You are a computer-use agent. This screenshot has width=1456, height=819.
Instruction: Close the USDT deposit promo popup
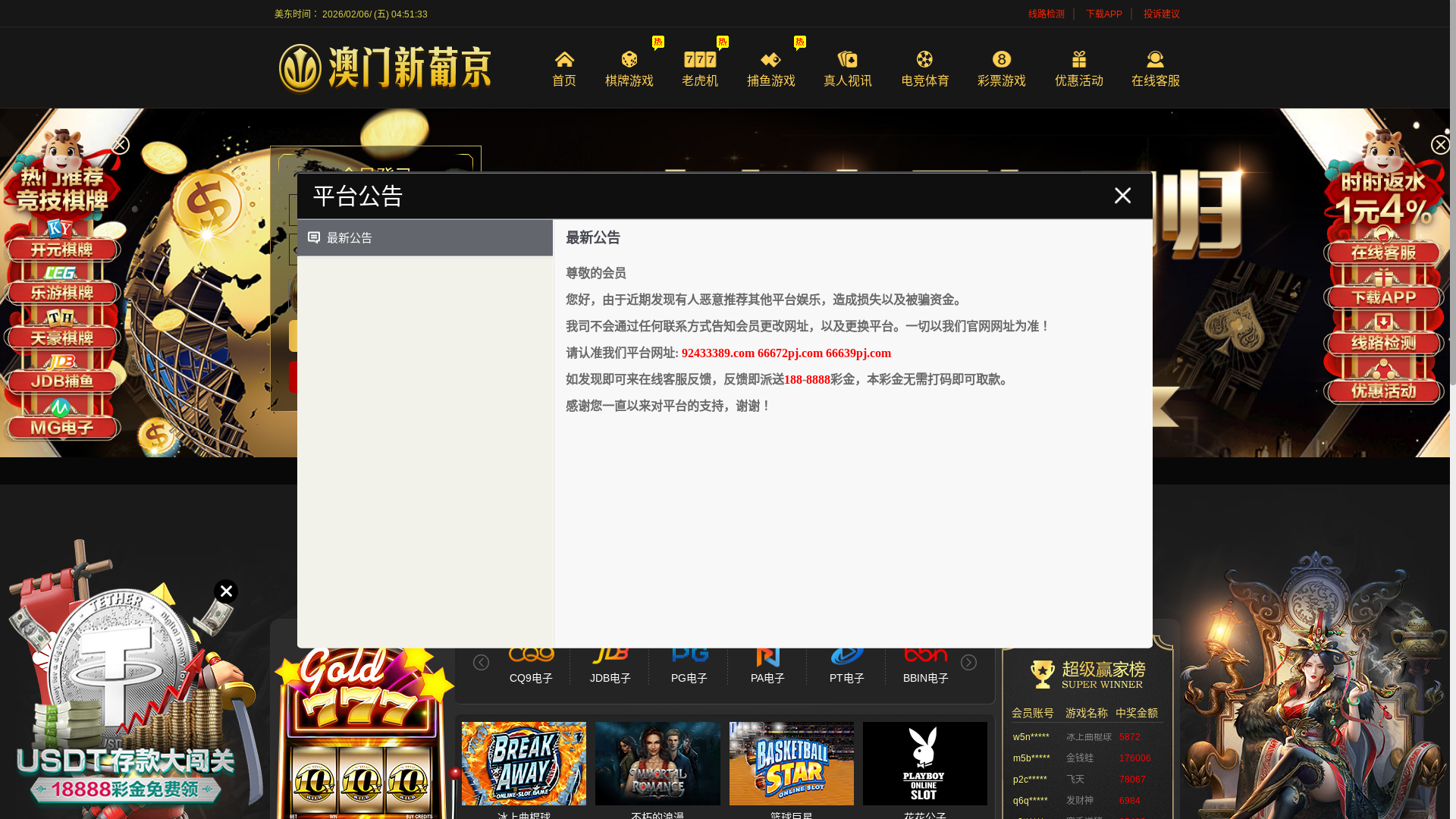pos(225,591)
